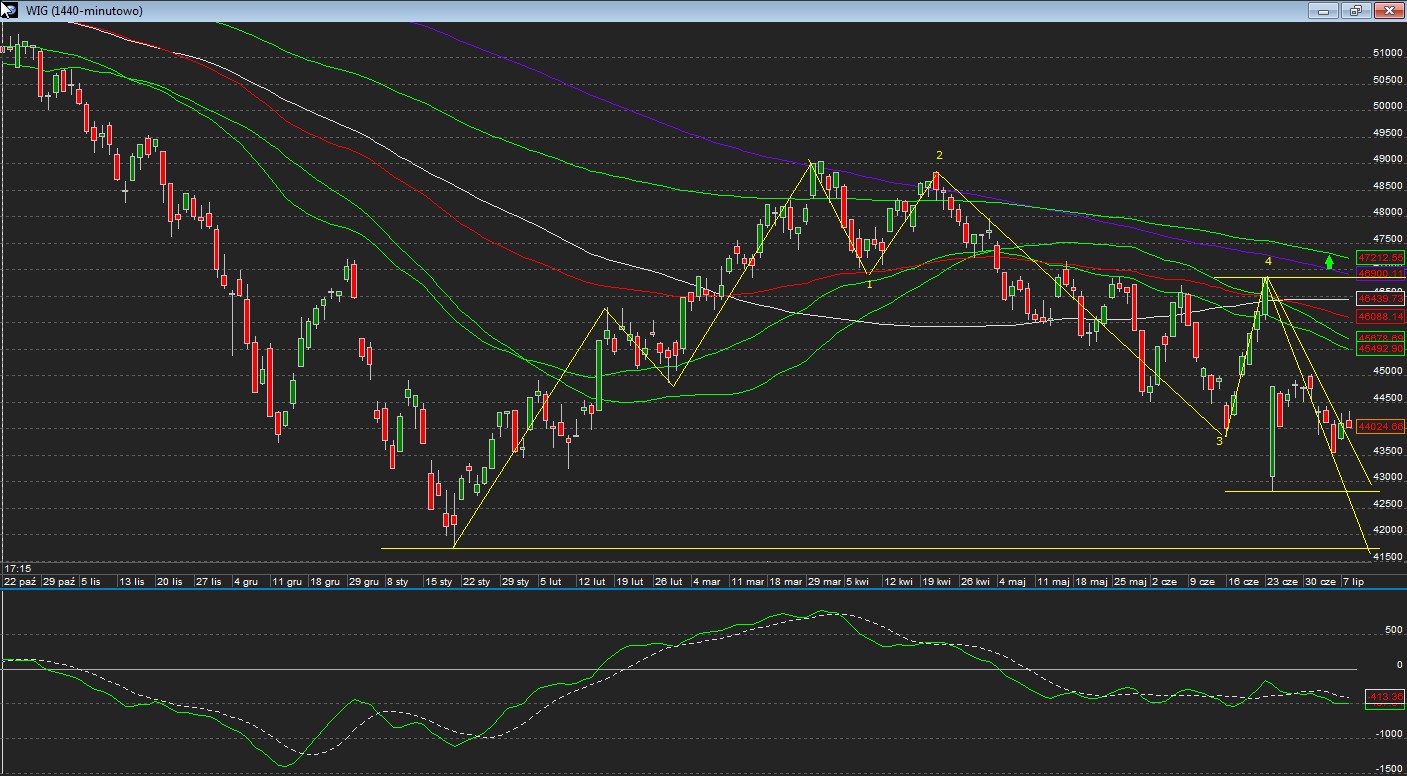Click the red 46088.14 price label
This screenshot has height=776, width=1407.
tap(1380, 316)
